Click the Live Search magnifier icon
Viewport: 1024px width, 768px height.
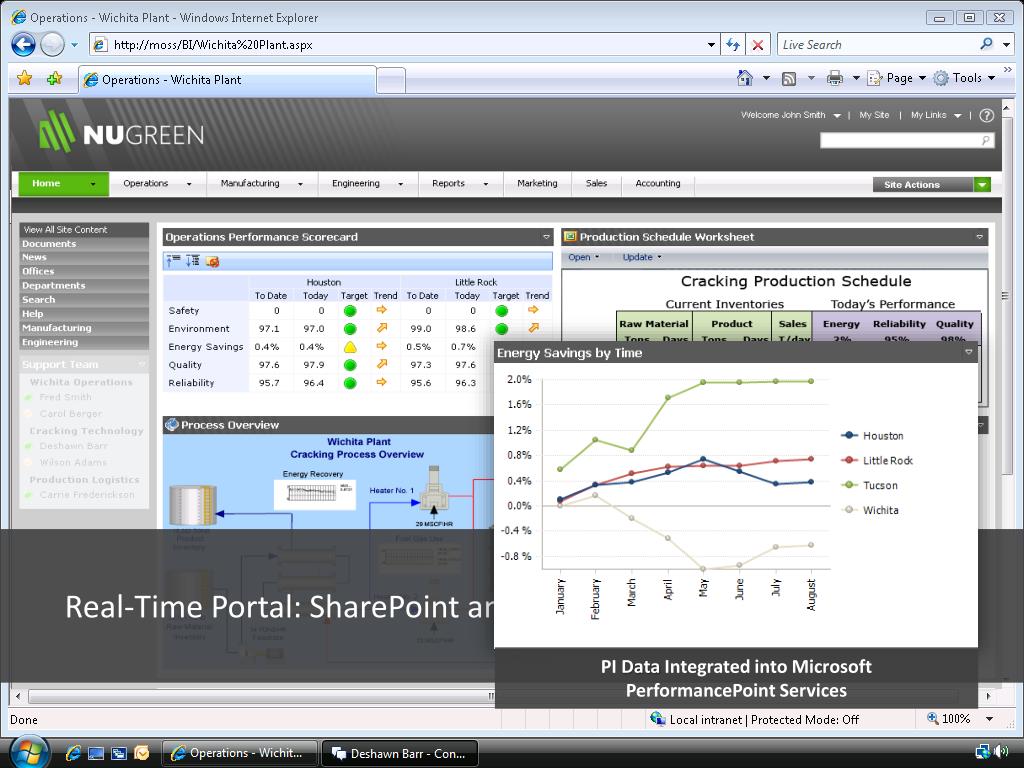click(x=986, y=44)
